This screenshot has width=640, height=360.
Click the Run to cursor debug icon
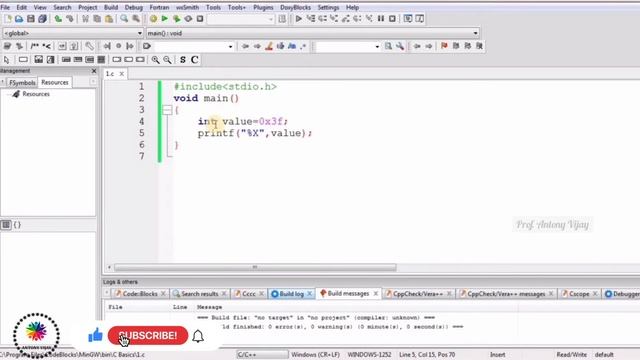[311, 19]
